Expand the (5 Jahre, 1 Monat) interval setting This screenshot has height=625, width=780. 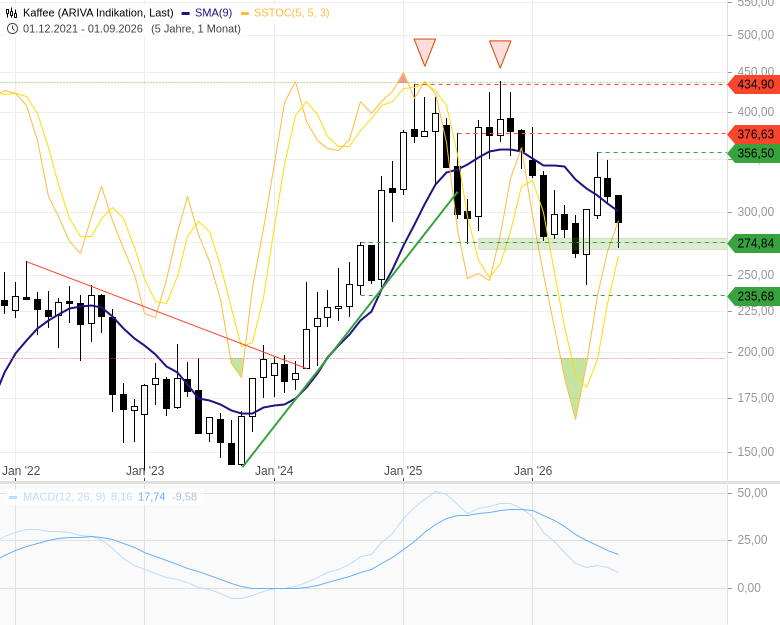(x=196, y=29)
